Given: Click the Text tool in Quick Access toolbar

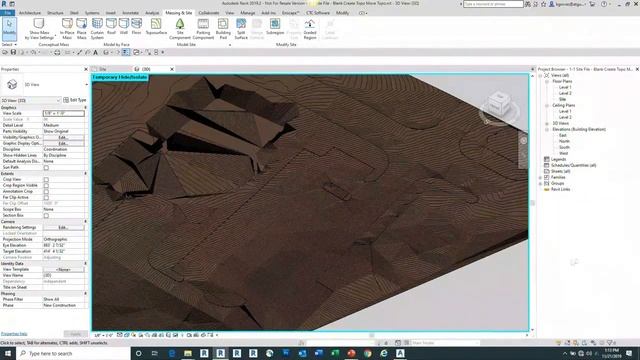Looking at the screenshot, I should pyautogui.click(x=96, y=52).
